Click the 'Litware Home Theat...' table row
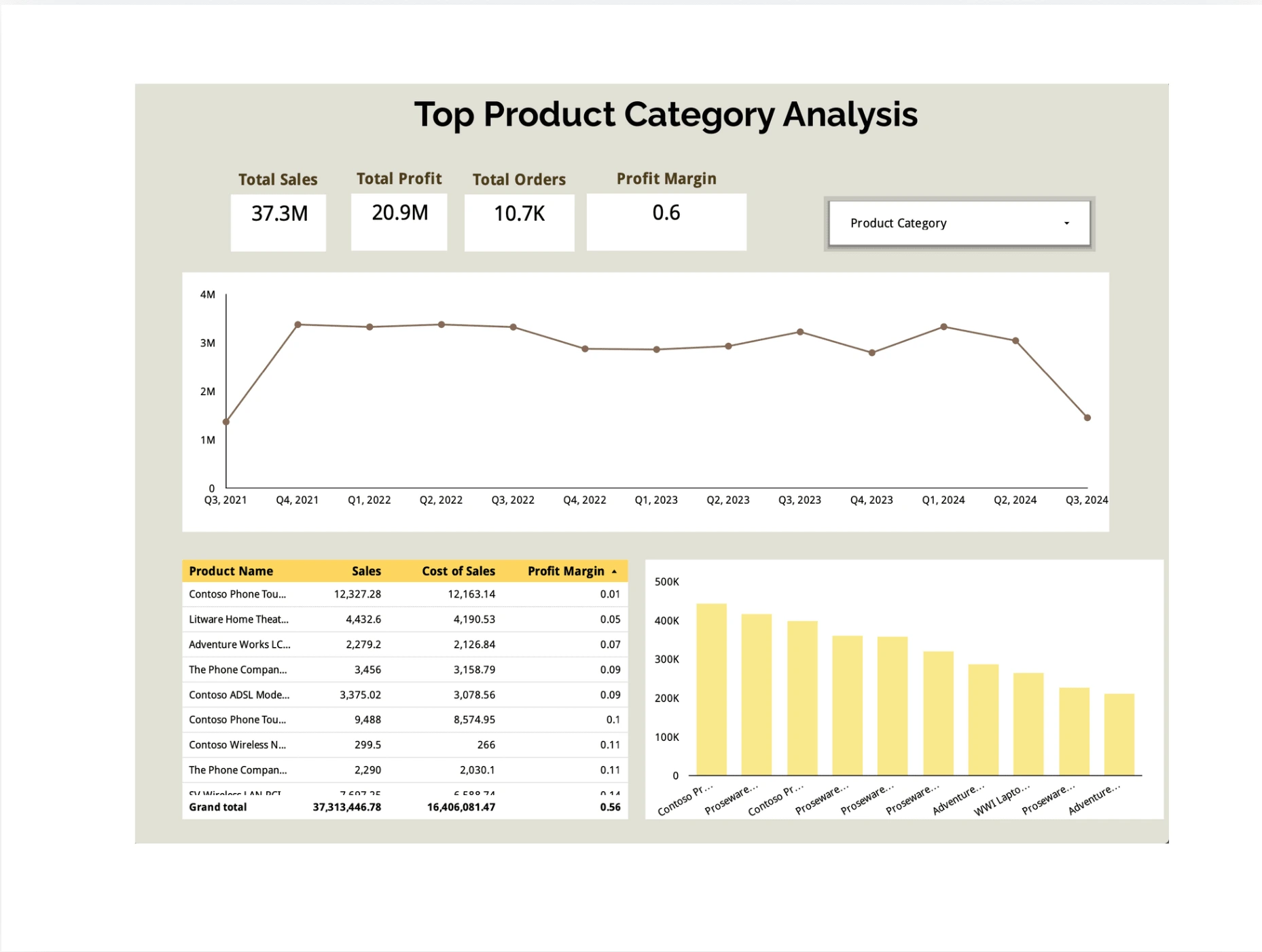The width and height of the screenshot is (1262, 952). 405,619
